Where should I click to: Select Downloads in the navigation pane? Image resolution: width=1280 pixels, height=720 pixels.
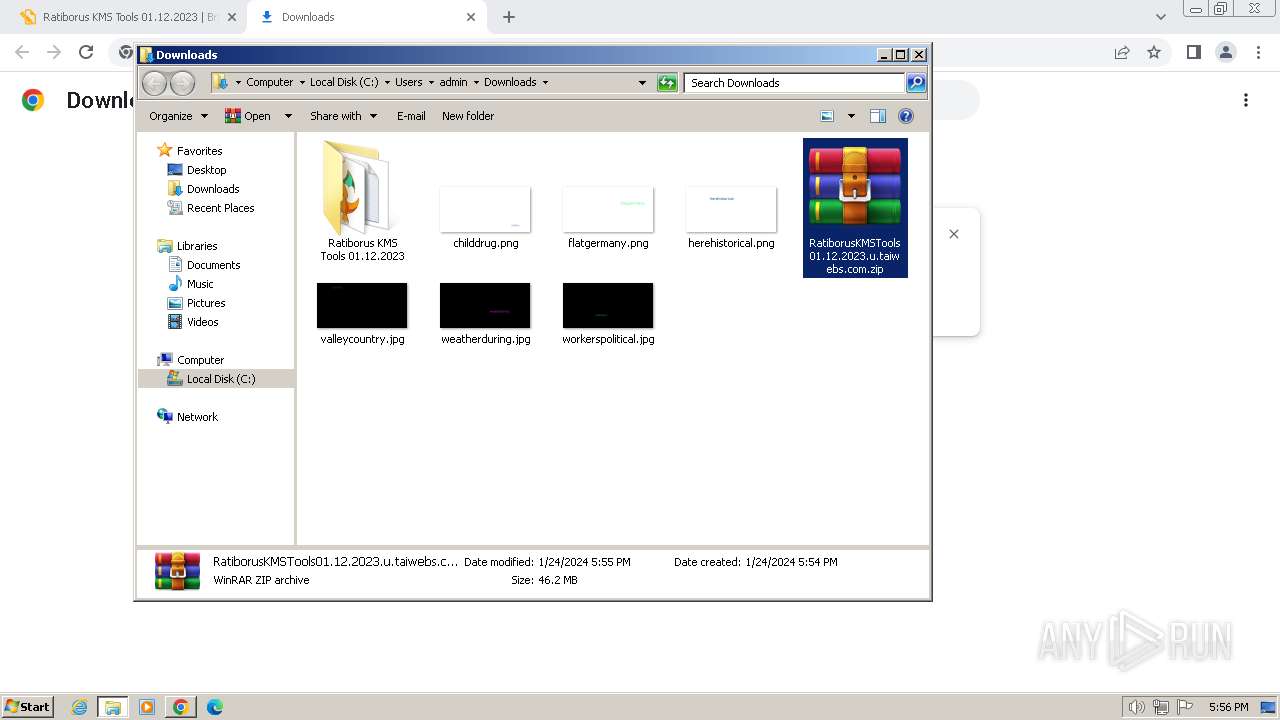click(x=203, y=189)
